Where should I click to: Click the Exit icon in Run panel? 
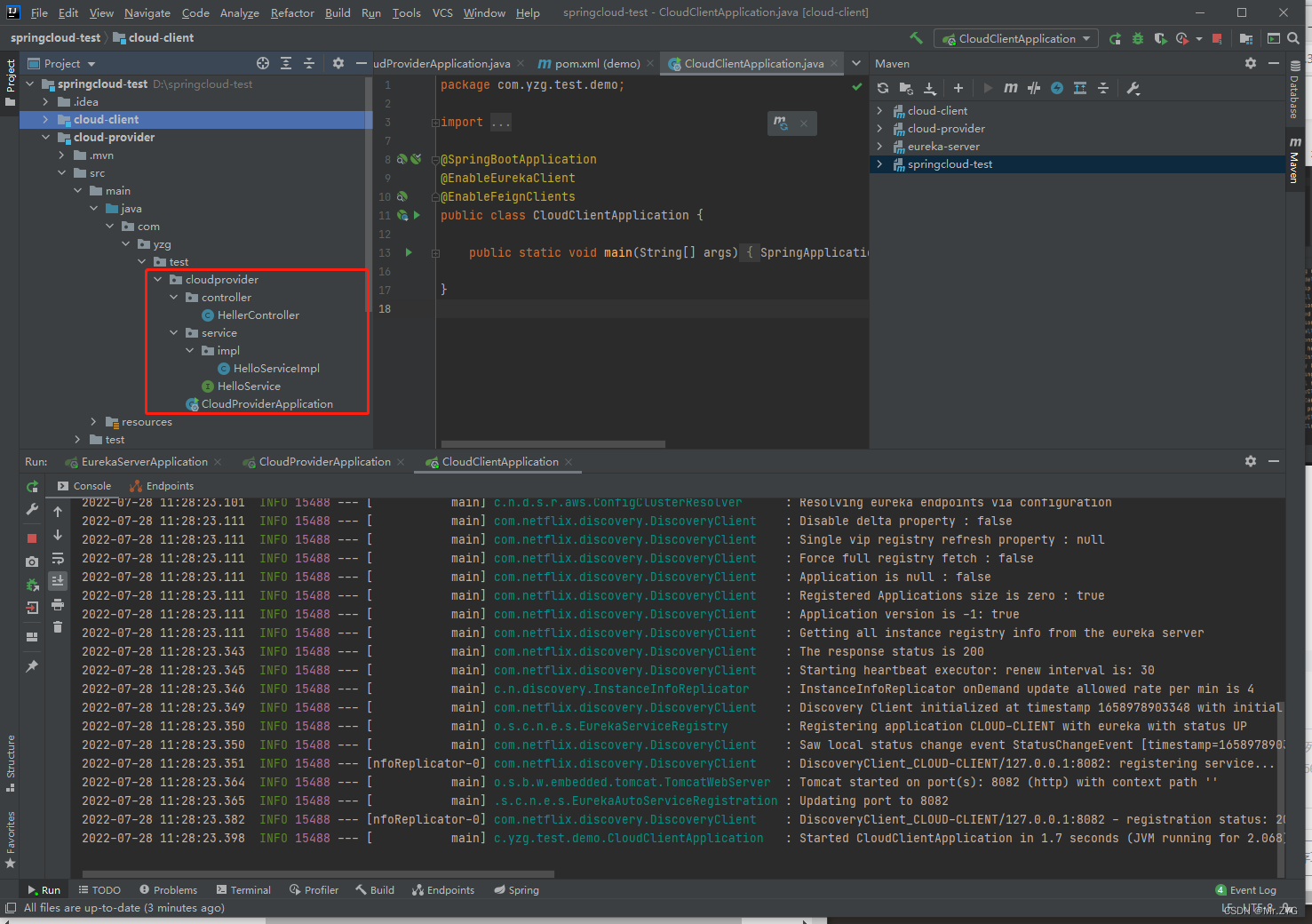click(x=32, y=608)
